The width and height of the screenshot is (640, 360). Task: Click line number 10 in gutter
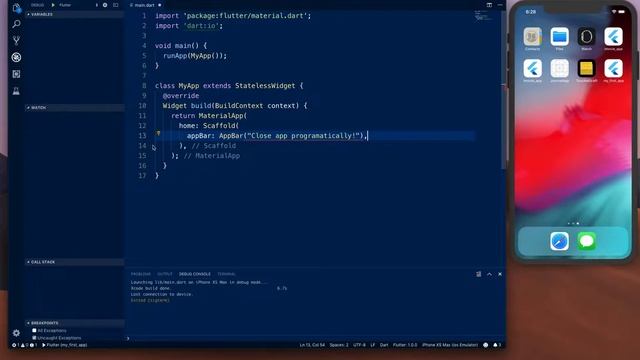tap(142, 106)
